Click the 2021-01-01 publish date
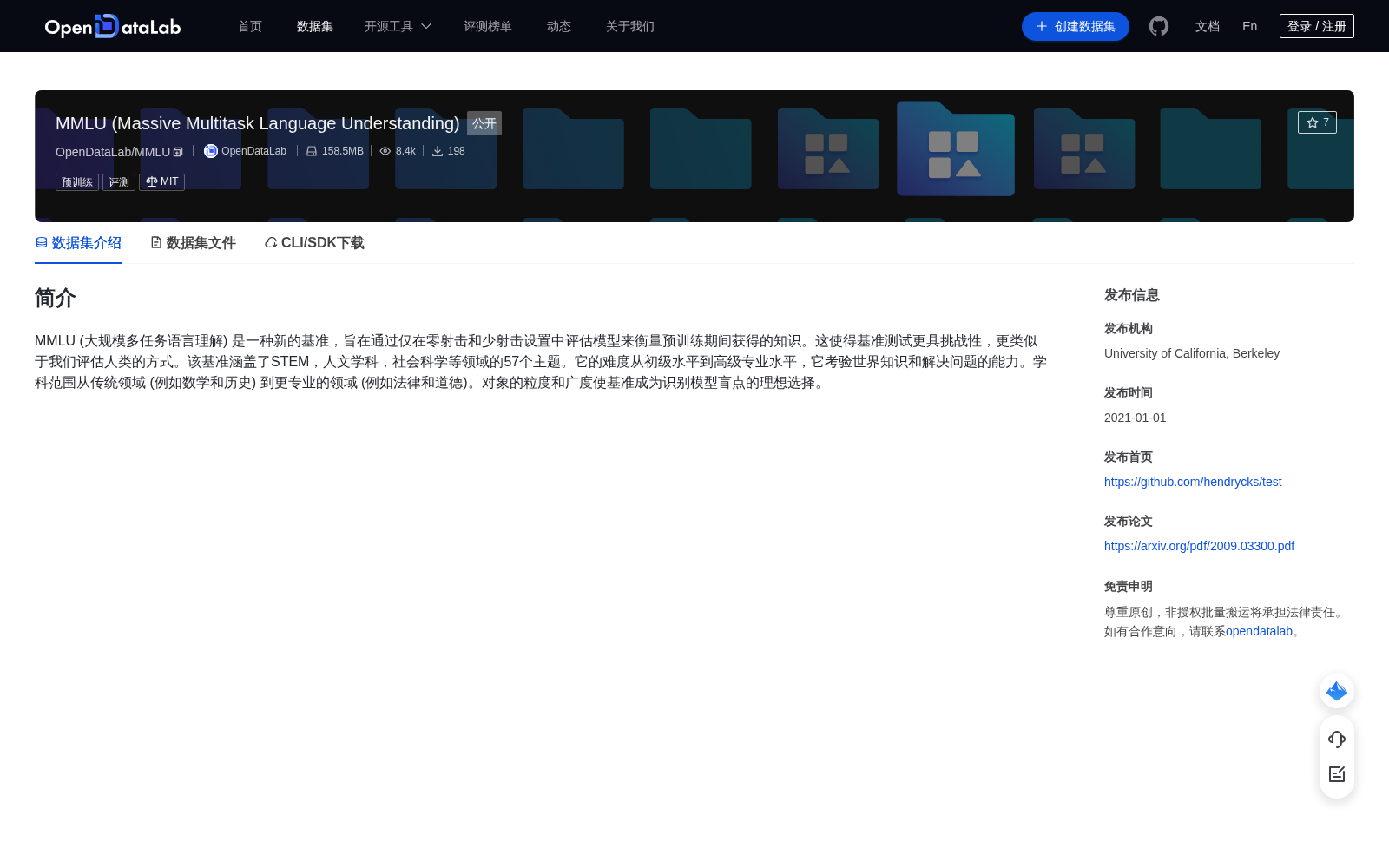 click(x=1136, y=418)
